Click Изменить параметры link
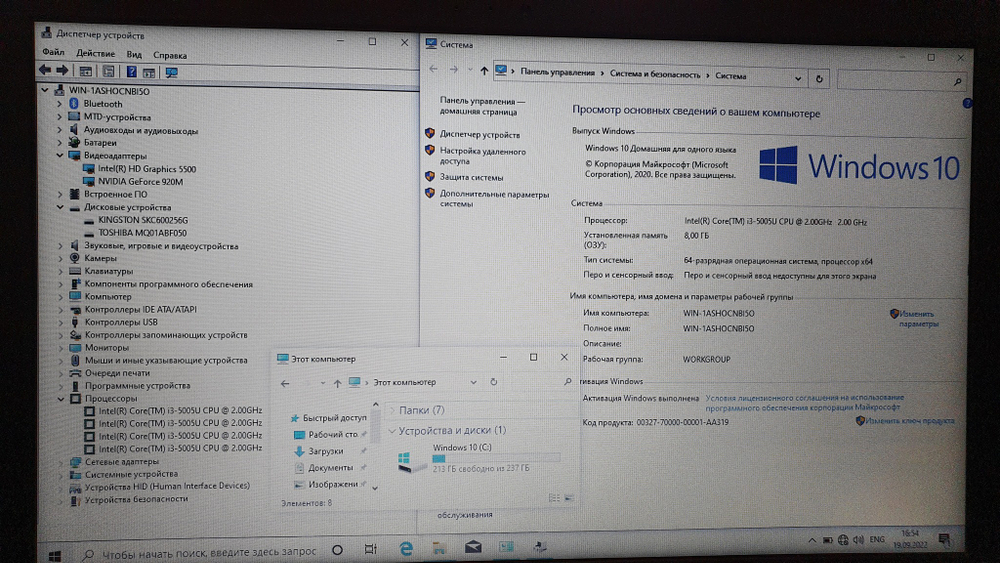The height and width of the screenshot is (563, 1000). (918, 319)
